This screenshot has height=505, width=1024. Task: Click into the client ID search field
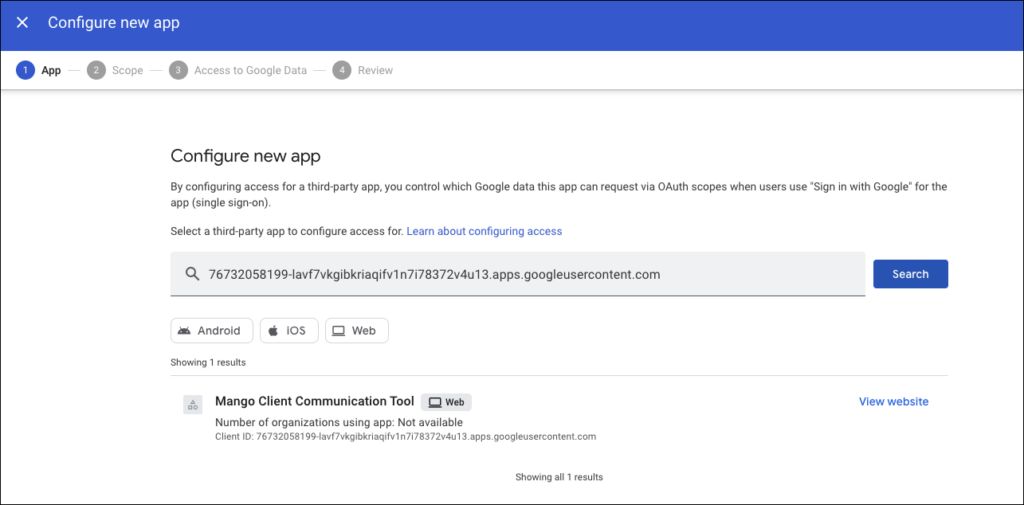518,274
